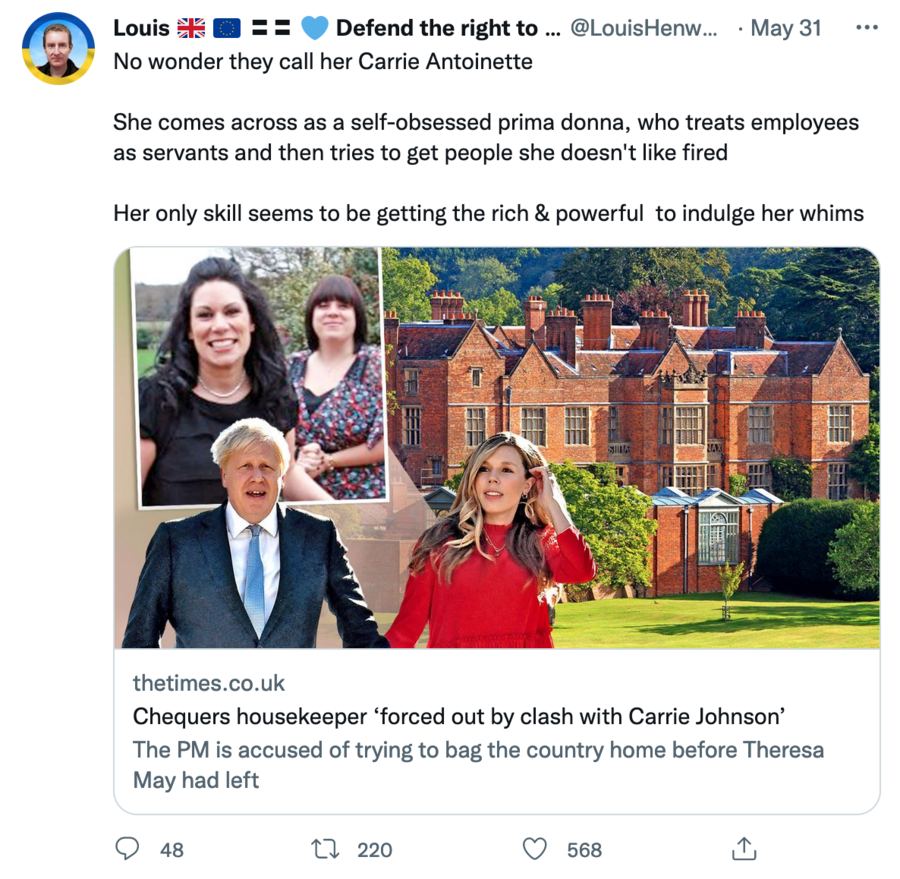This screenshot has height=879, width=900.
Task: Click the thetimes.co.uk domain label
Action: pos(209,684)
